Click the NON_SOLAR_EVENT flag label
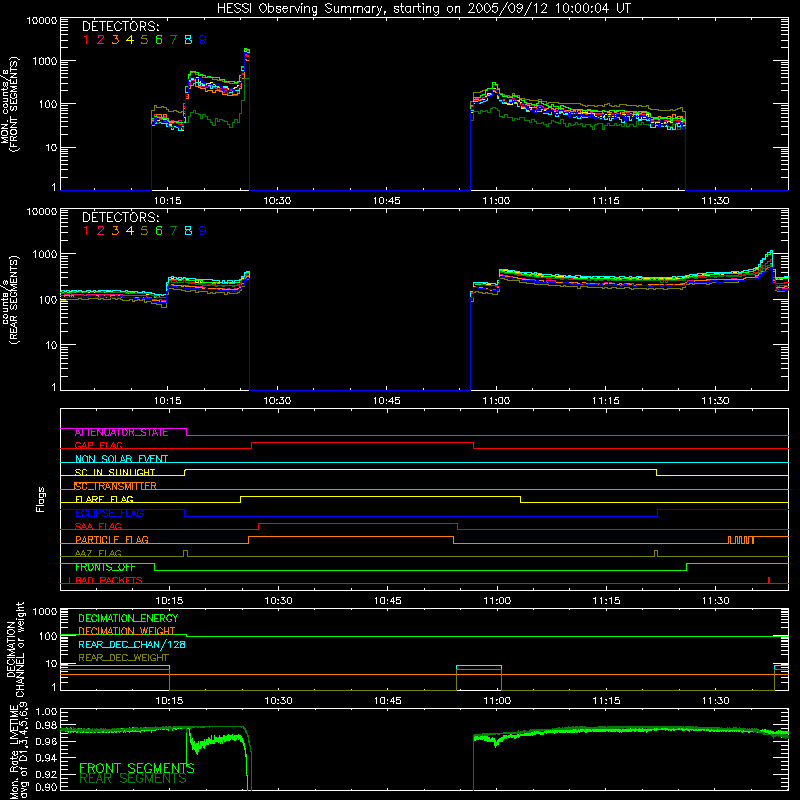 pyautogui.click(x=121, y=459)
